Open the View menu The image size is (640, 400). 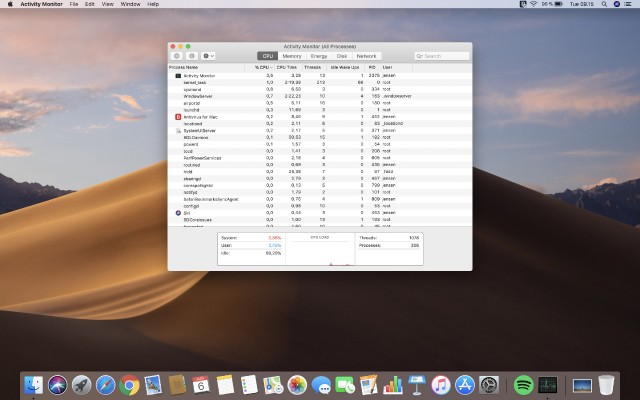click(108, 4)
